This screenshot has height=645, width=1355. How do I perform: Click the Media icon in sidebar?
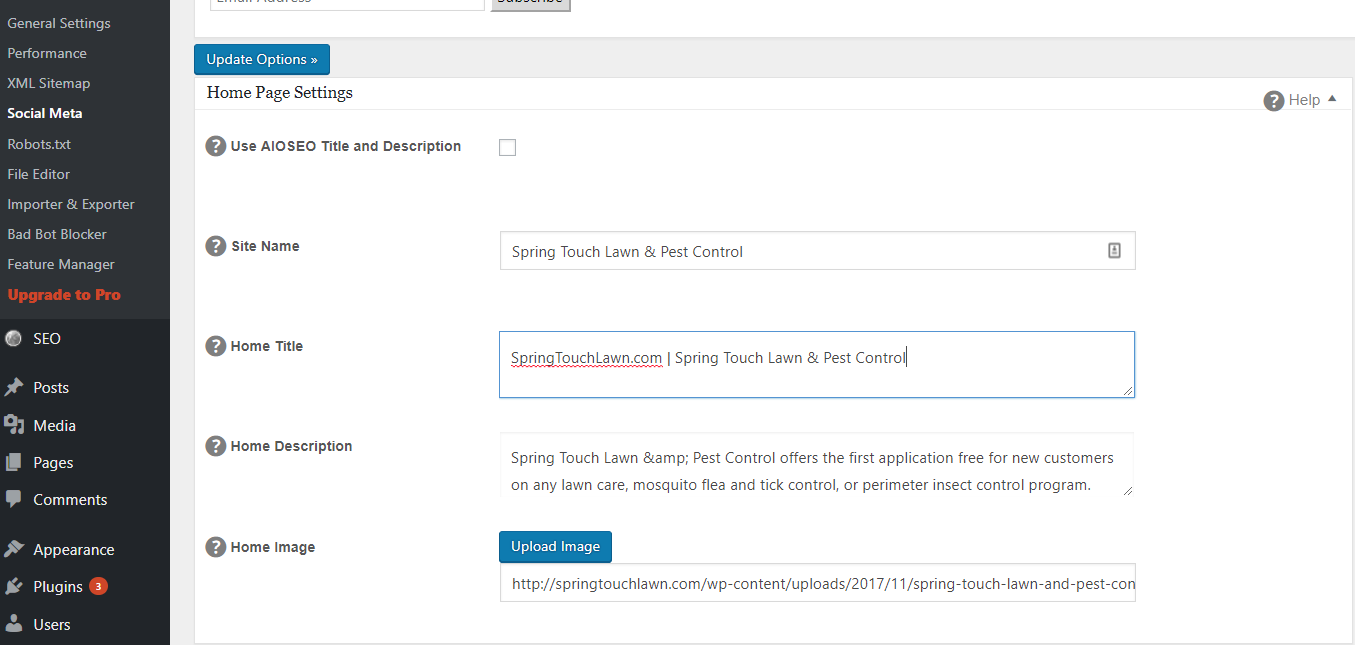(14, 425)
